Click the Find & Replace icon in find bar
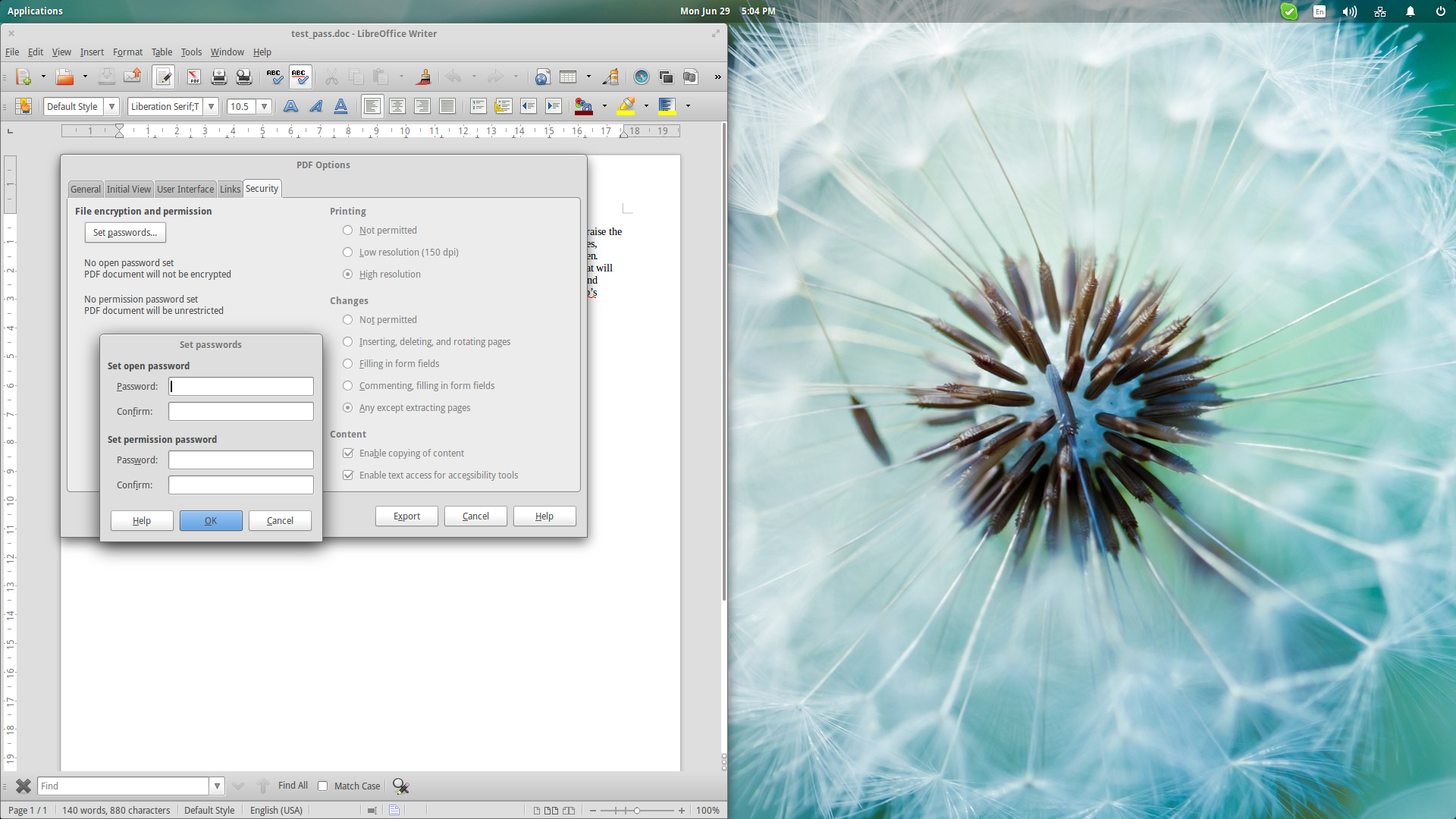The image size is (1456, 819). click(401, 786)
